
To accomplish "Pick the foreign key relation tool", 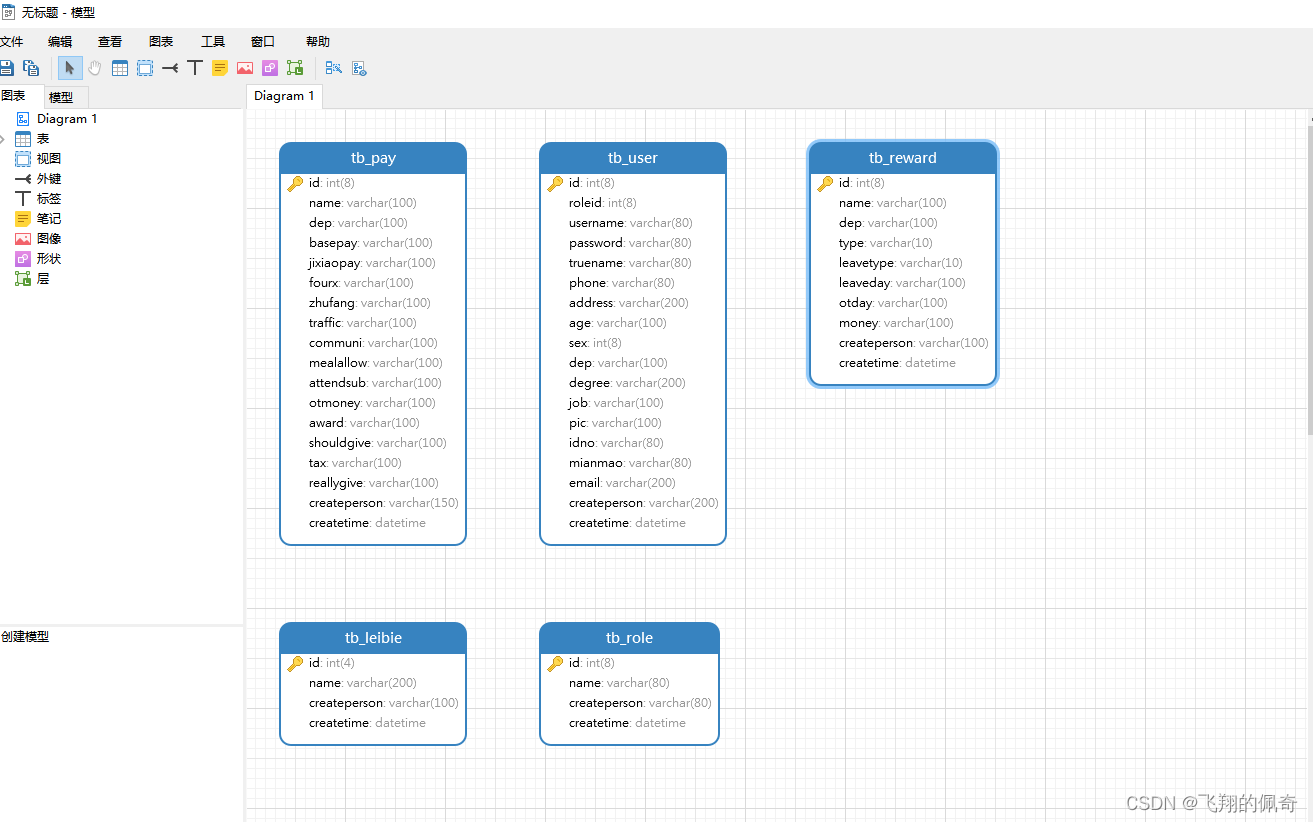I will tap(170, 68).
